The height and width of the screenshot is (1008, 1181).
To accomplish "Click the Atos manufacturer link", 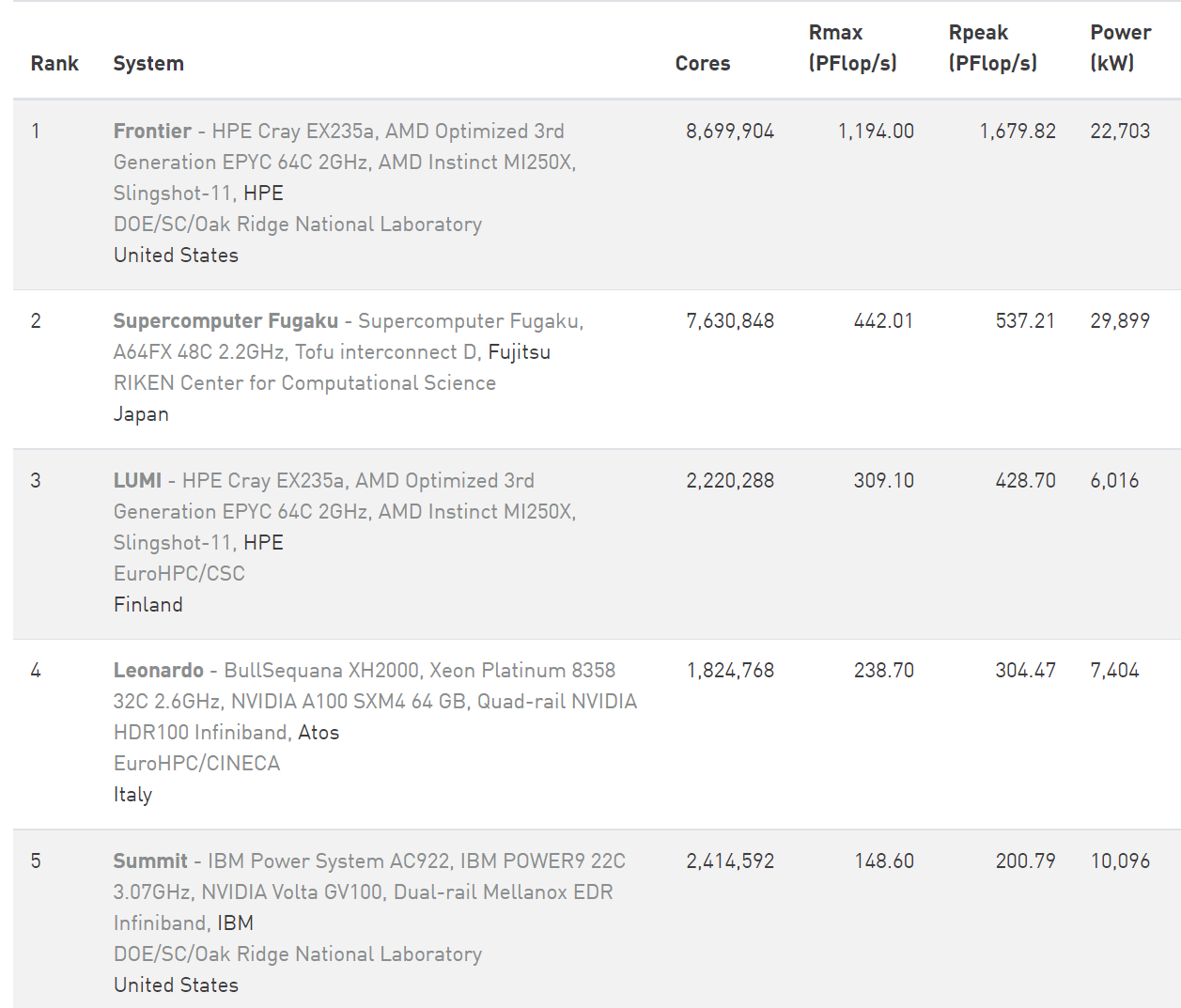I will click(x=319, y=733).
